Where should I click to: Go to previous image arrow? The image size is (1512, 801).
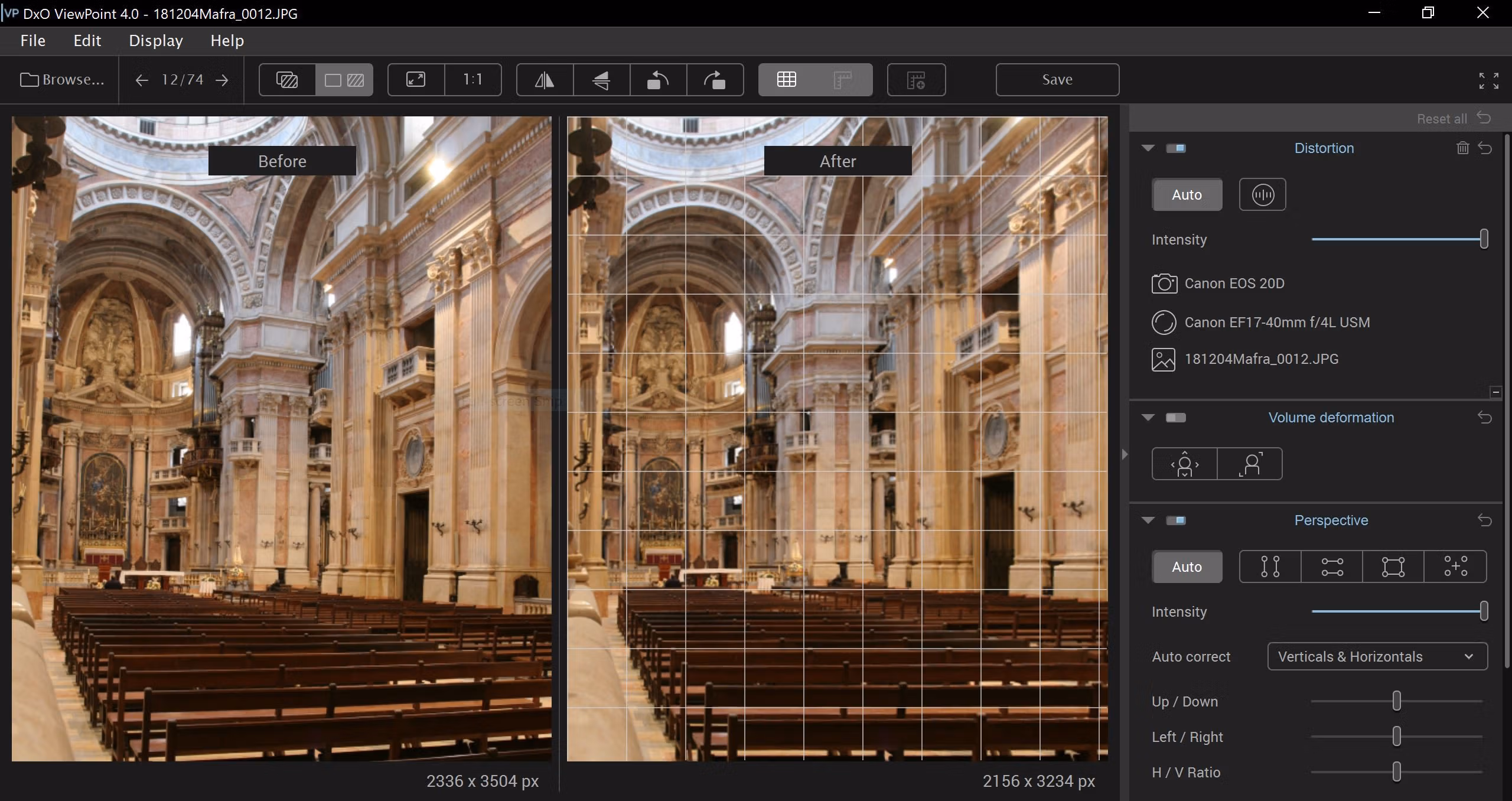tap(141, 80)
